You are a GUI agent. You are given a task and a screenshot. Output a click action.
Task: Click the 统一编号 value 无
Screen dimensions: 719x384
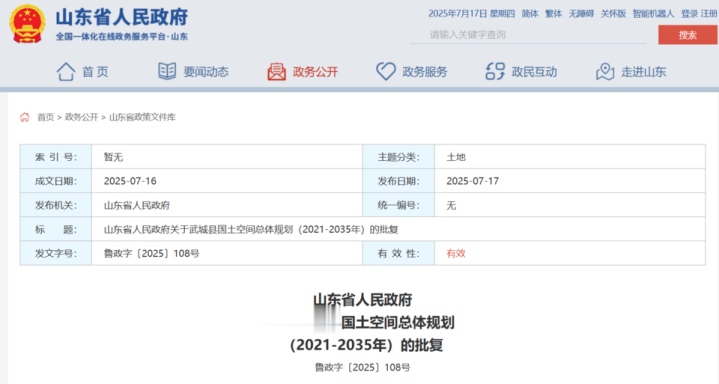[451, 205]
